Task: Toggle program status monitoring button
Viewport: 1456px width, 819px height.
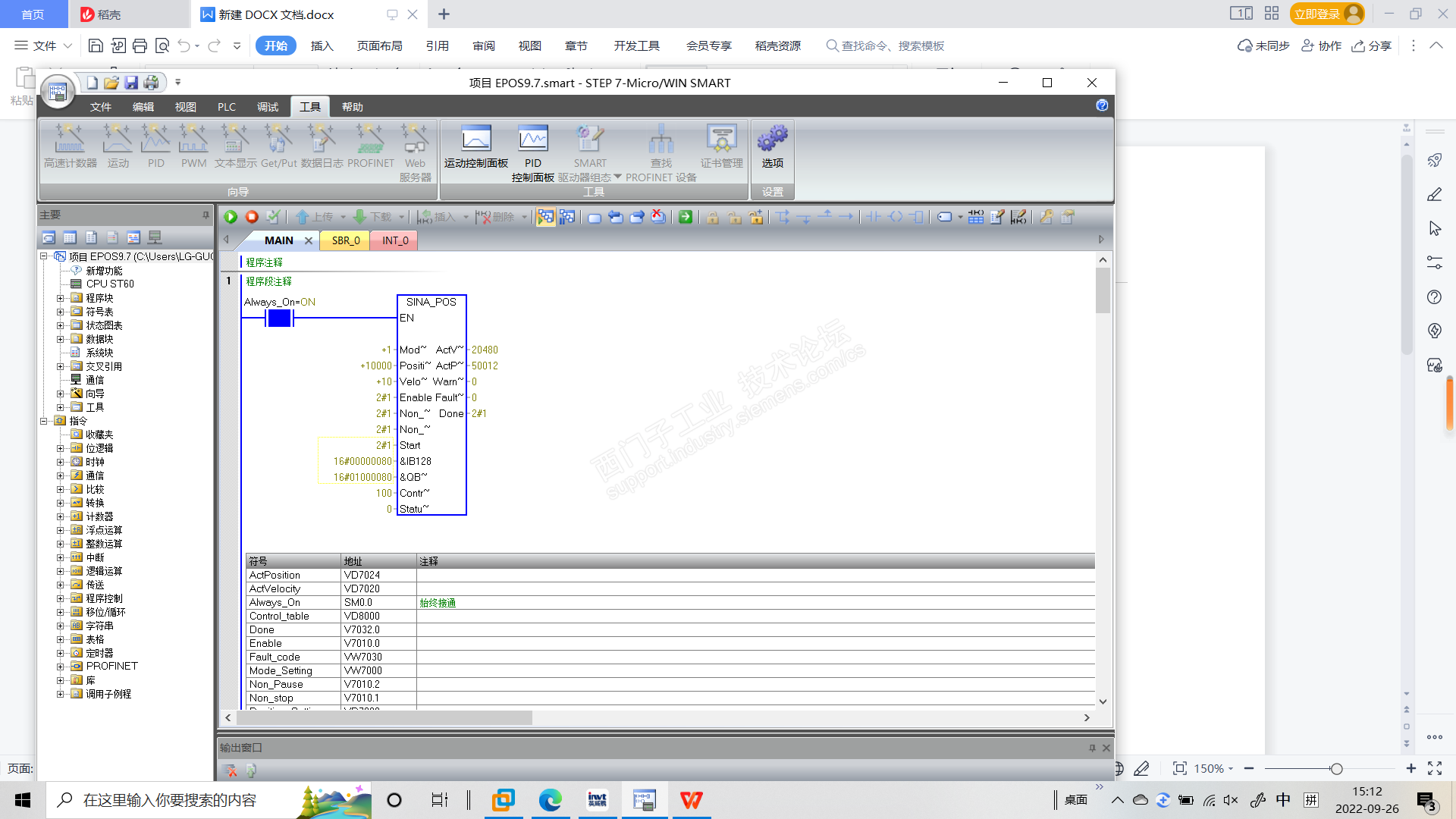Action: click(x=545, y=218)
